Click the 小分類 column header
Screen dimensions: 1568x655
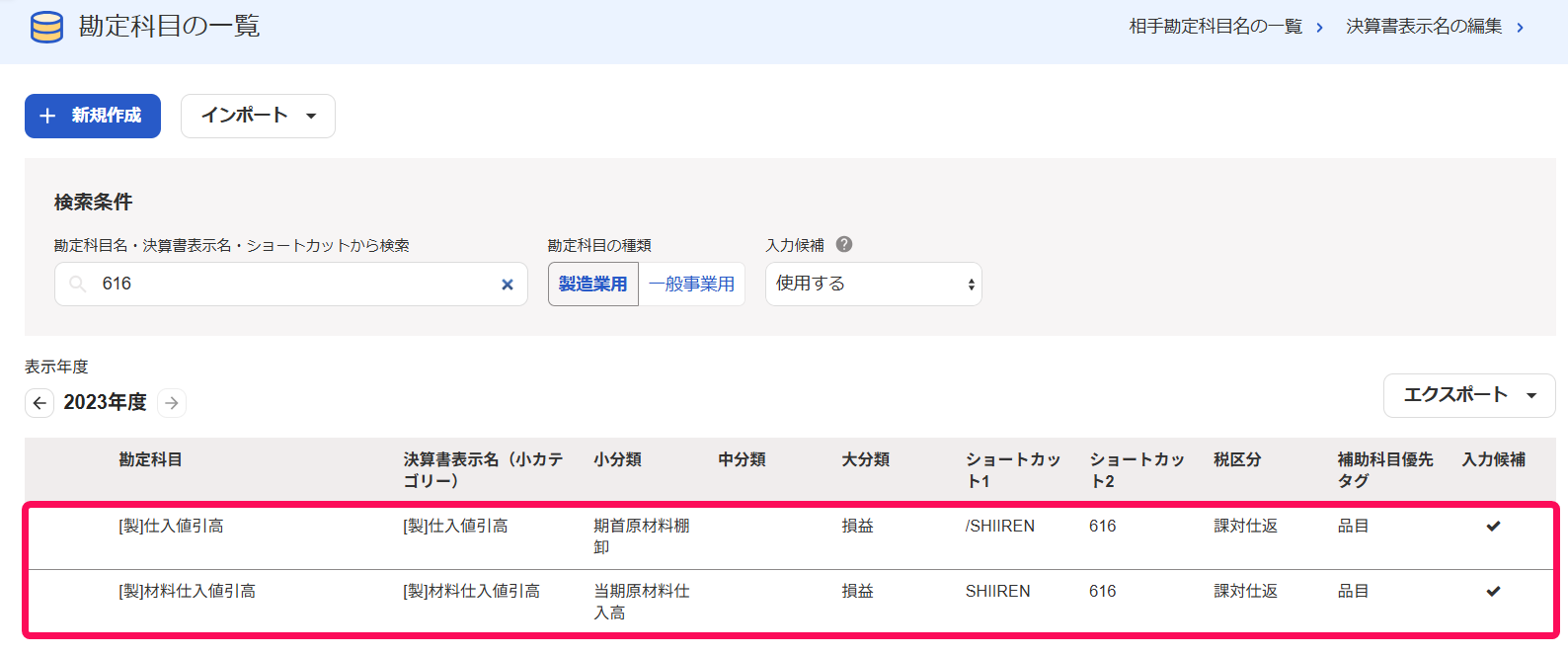tap(618, 459)
